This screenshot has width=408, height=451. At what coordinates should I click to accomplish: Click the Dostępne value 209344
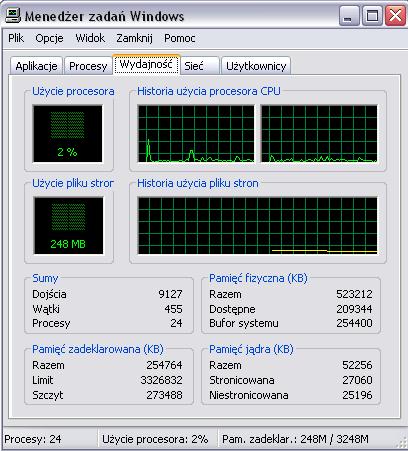click(354, 309)
